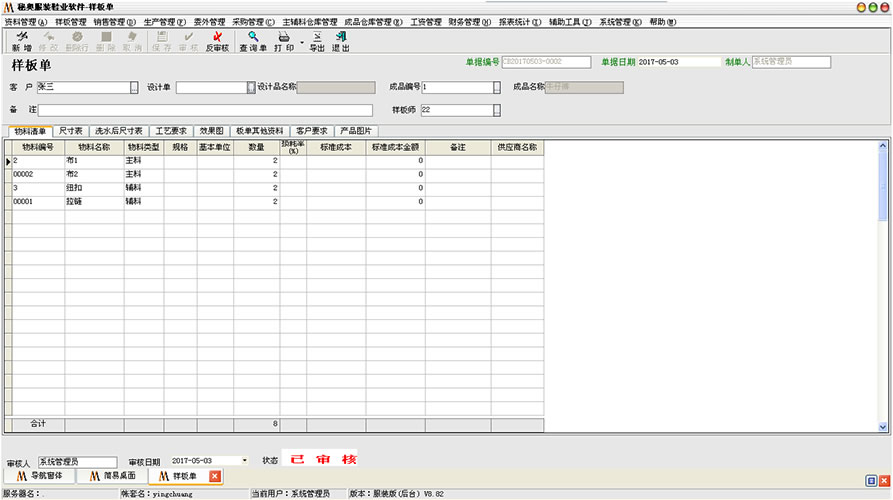Click the 新增 (New) toolbar icon
Viewport: 893px width, 500px height.
[x=21, y=40]
